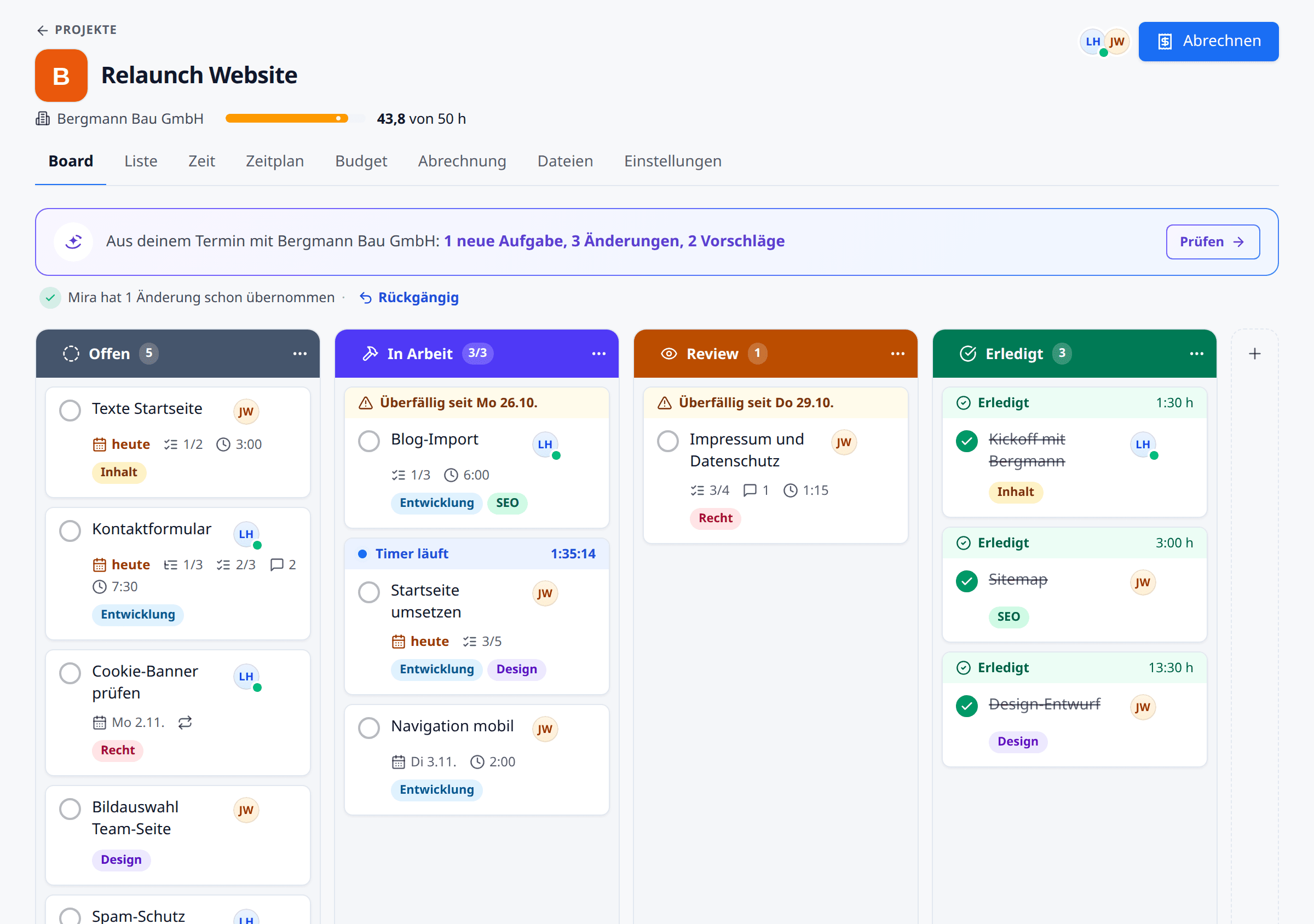
Task: Switch to the Liste tab
Action: [141, 161]
